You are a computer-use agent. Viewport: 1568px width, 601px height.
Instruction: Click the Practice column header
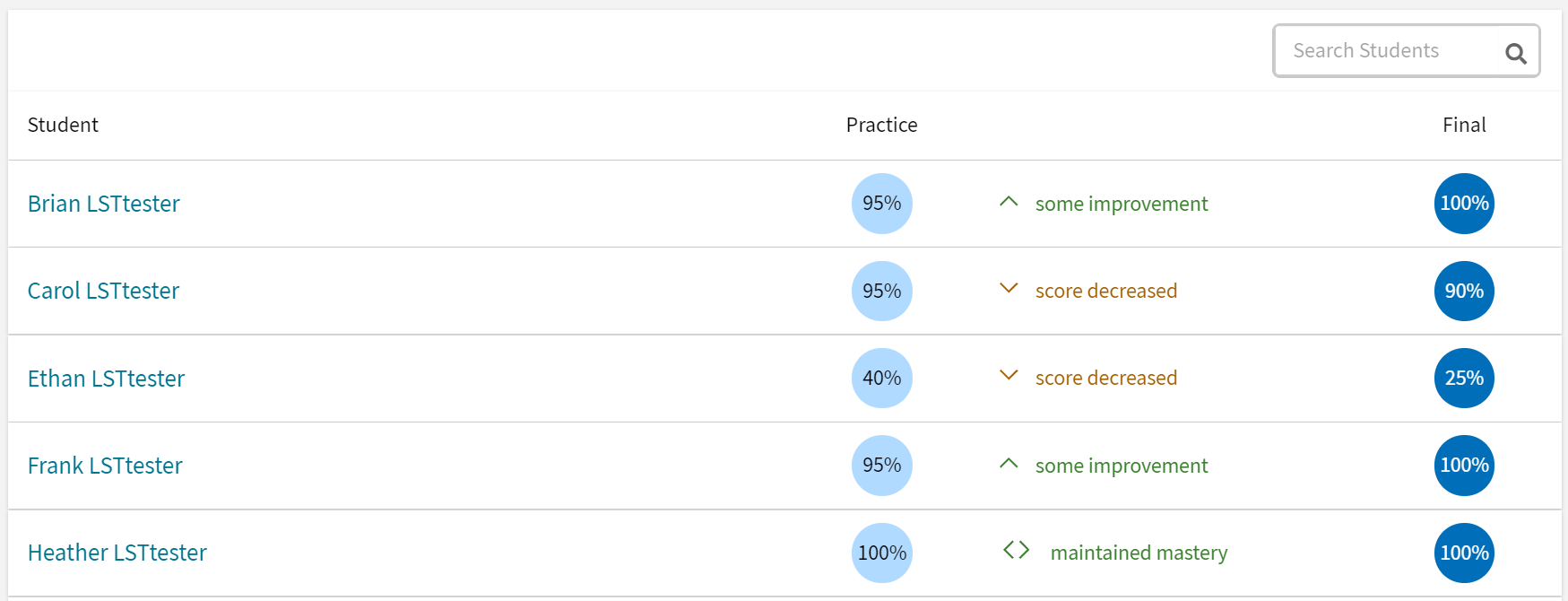point(881,125)
